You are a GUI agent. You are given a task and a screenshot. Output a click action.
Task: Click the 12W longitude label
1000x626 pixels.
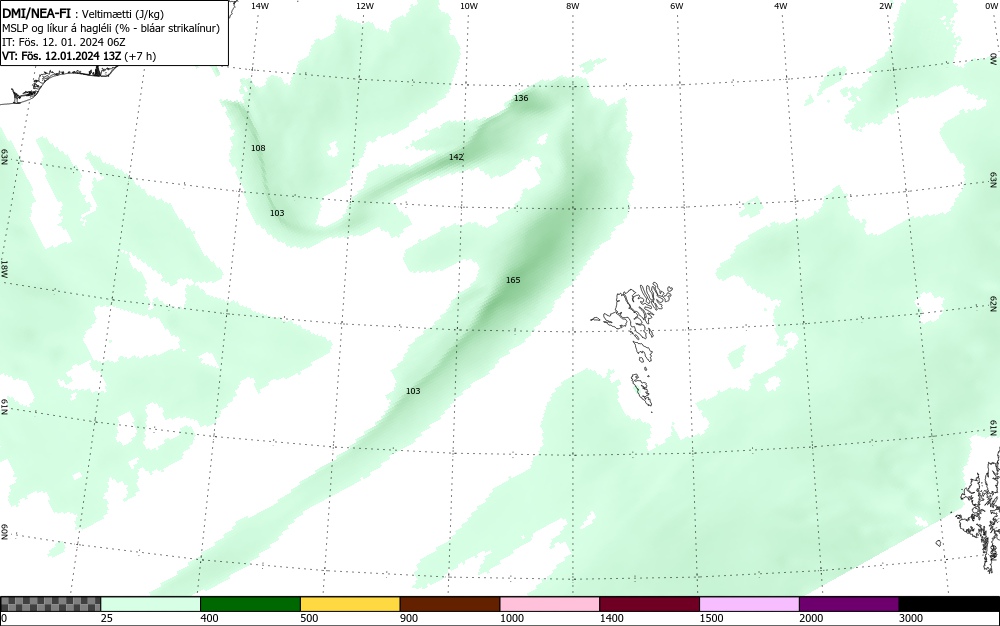[364, 6]
